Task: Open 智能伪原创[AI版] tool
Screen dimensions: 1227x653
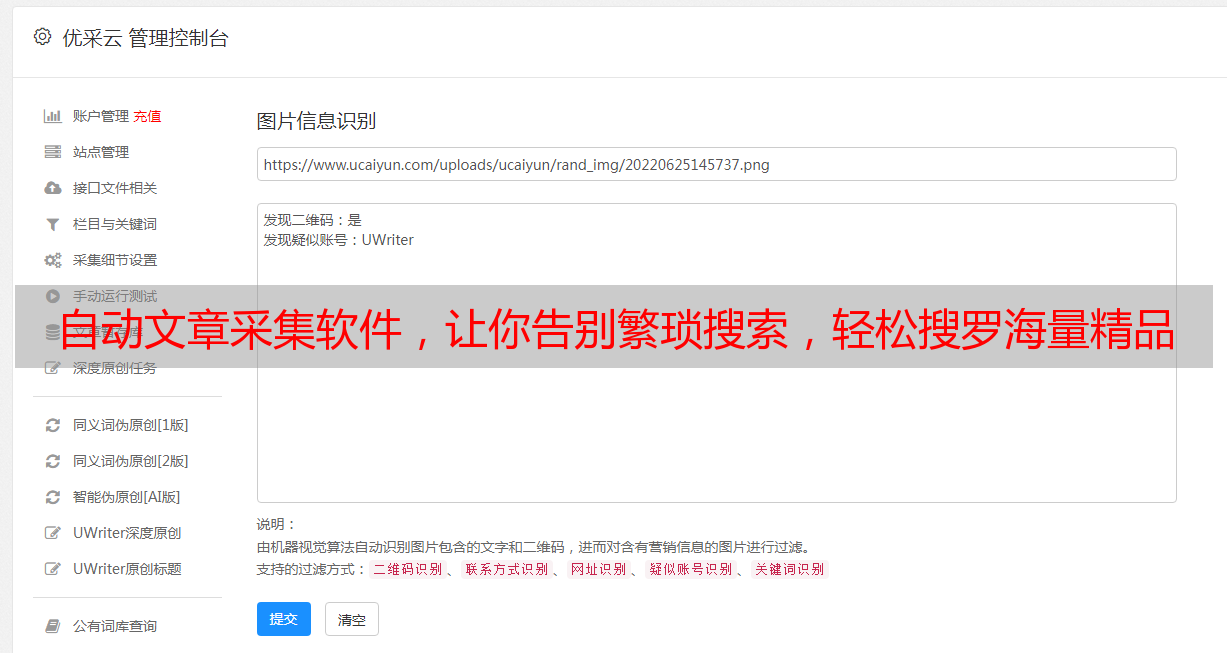Action: pos(127,497)
